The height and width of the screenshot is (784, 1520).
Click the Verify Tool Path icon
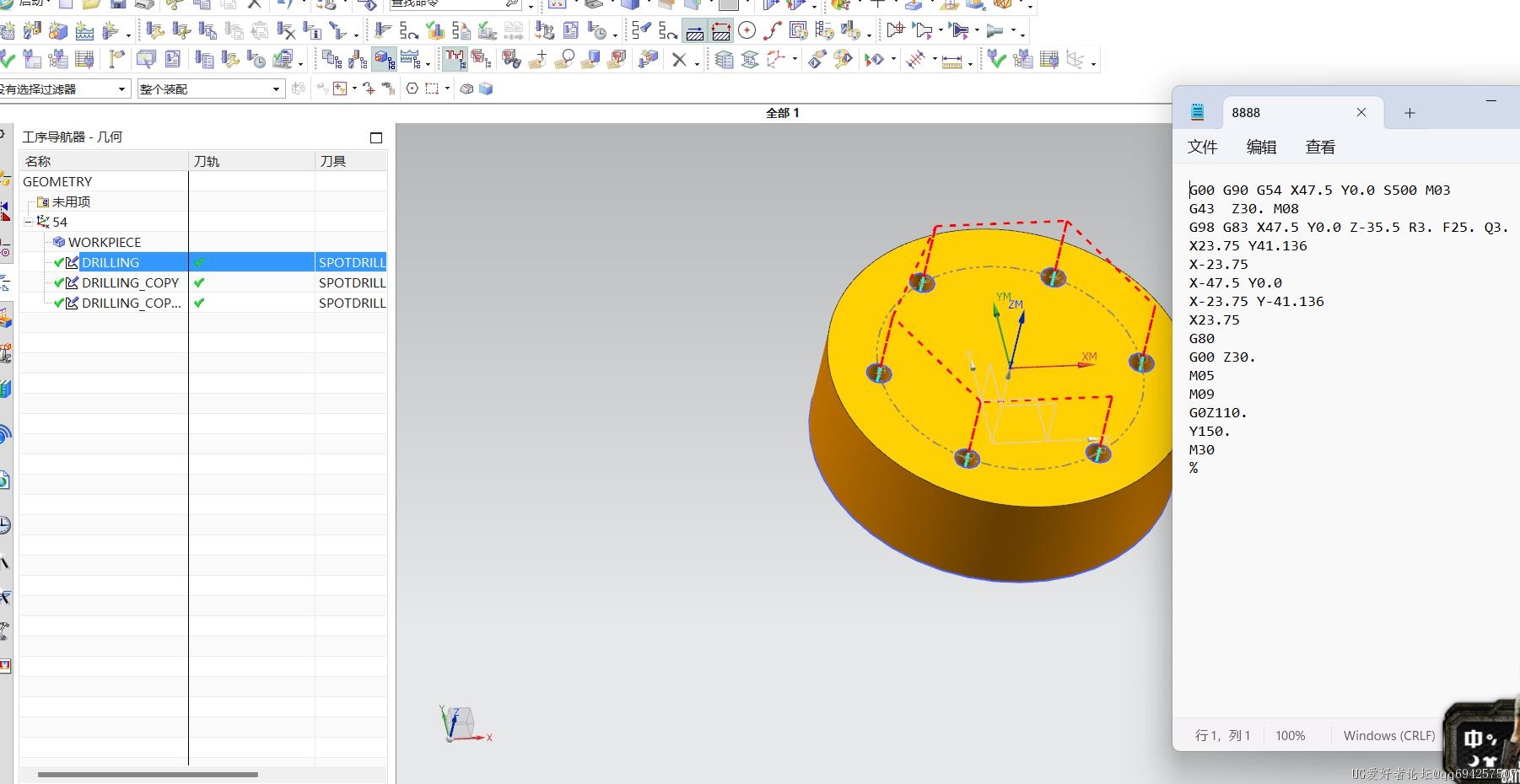pos(435,31)
